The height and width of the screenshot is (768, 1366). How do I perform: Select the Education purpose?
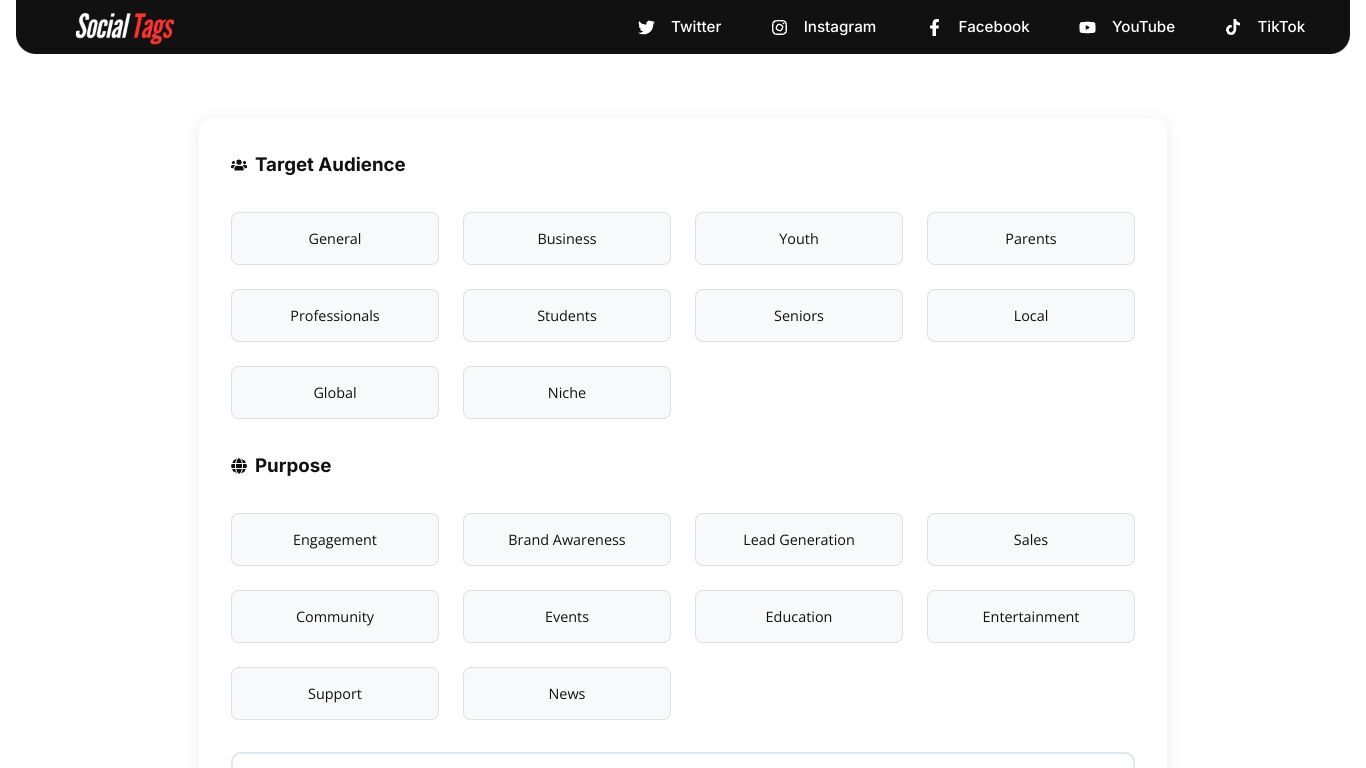(x=799, y=616)
